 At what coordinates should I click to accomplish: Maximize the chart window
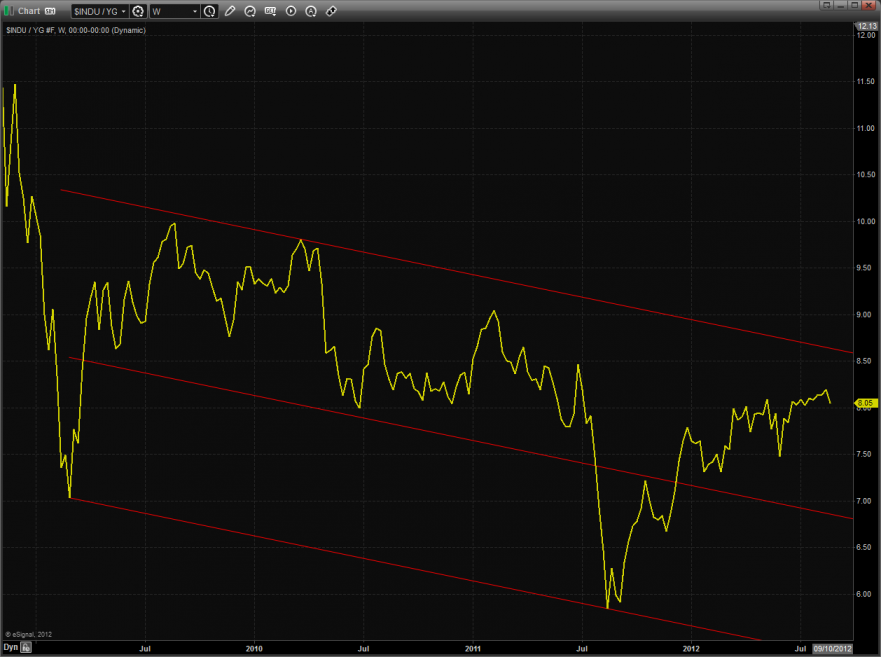point(854,5)
